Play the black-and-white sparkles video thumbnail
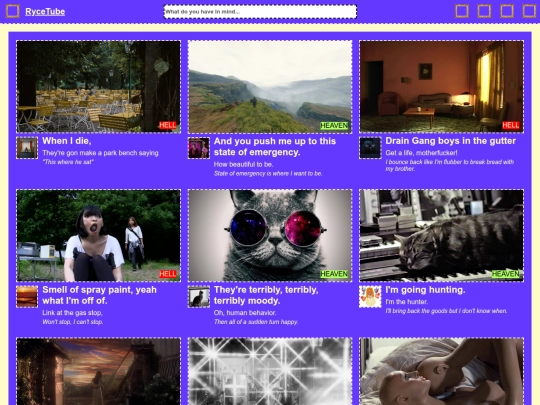 pos(270,372)
